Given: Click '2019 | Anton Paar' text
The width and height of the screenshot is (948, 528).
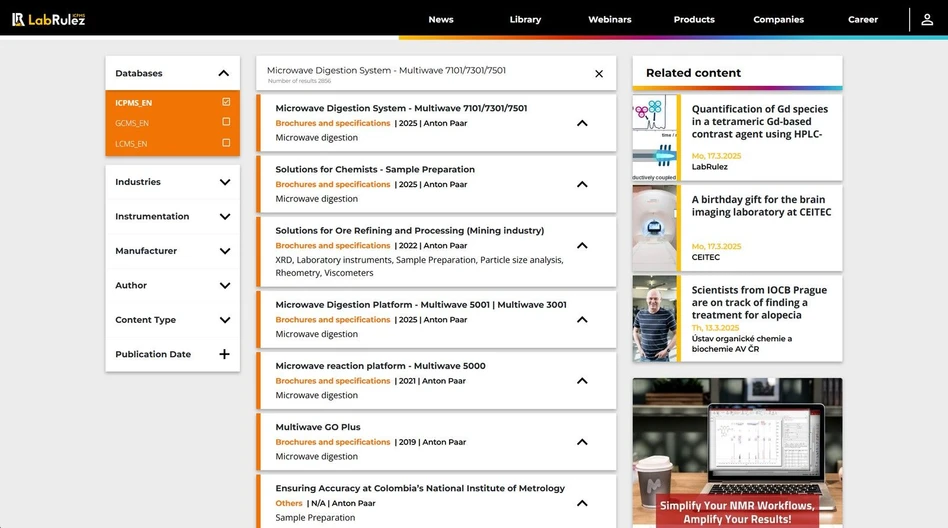Looking at the screenshot, I should pyautogui.click(x=432, y=442).
